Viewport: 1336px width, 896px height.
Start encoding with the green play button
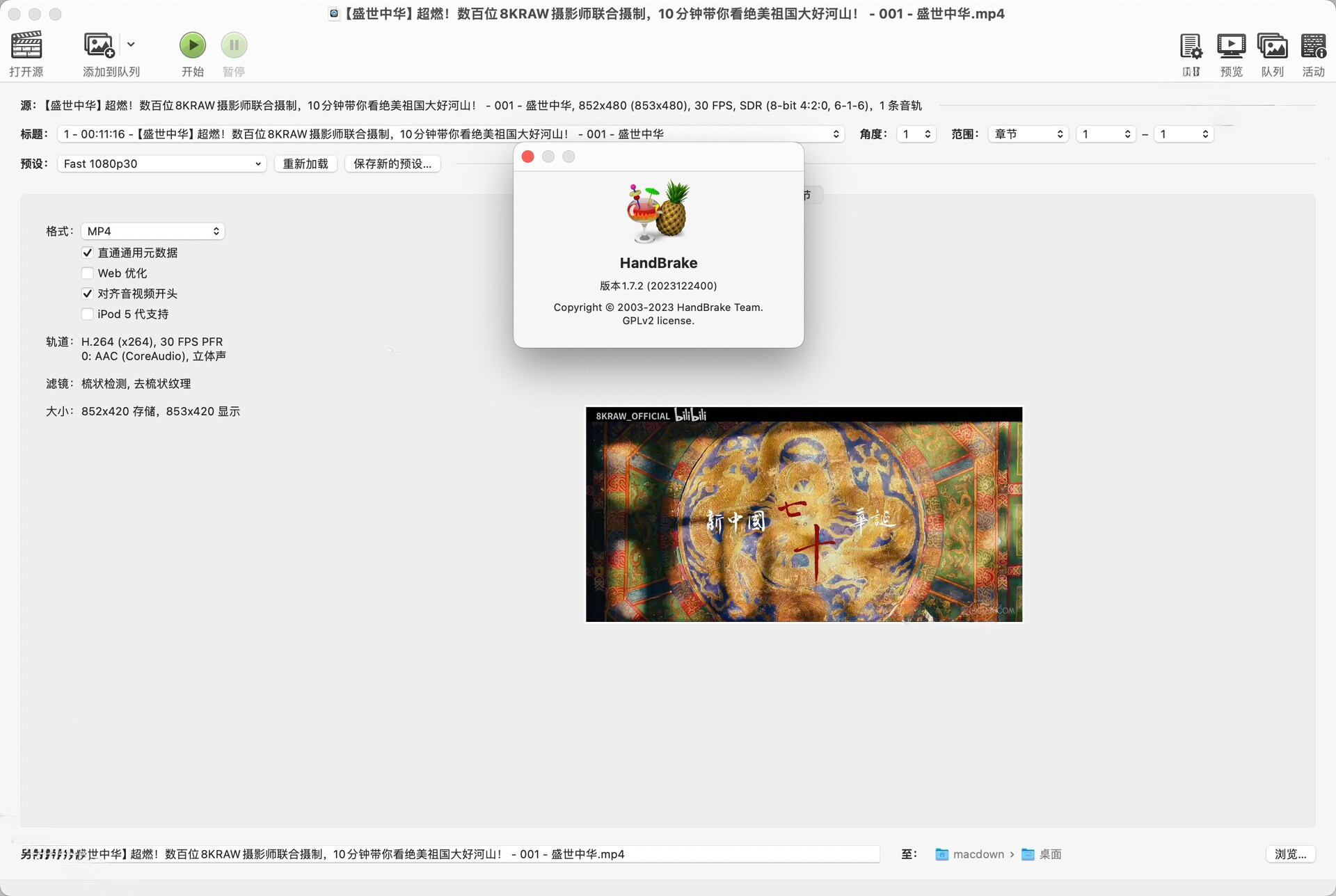tap(193, 45)
